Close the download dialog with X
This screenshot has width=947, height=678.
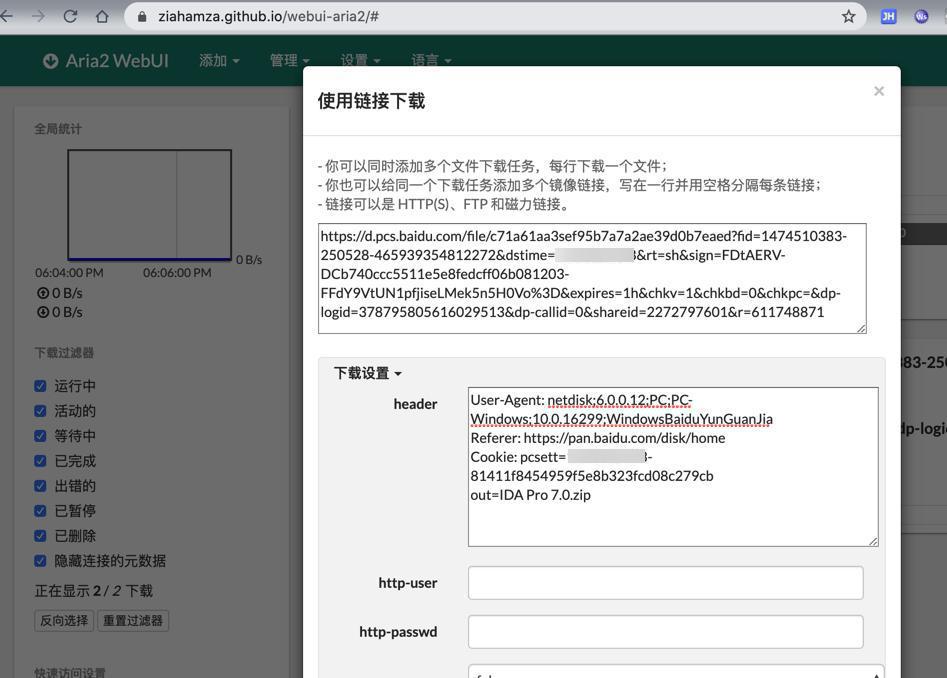click(x=879, y=91)
